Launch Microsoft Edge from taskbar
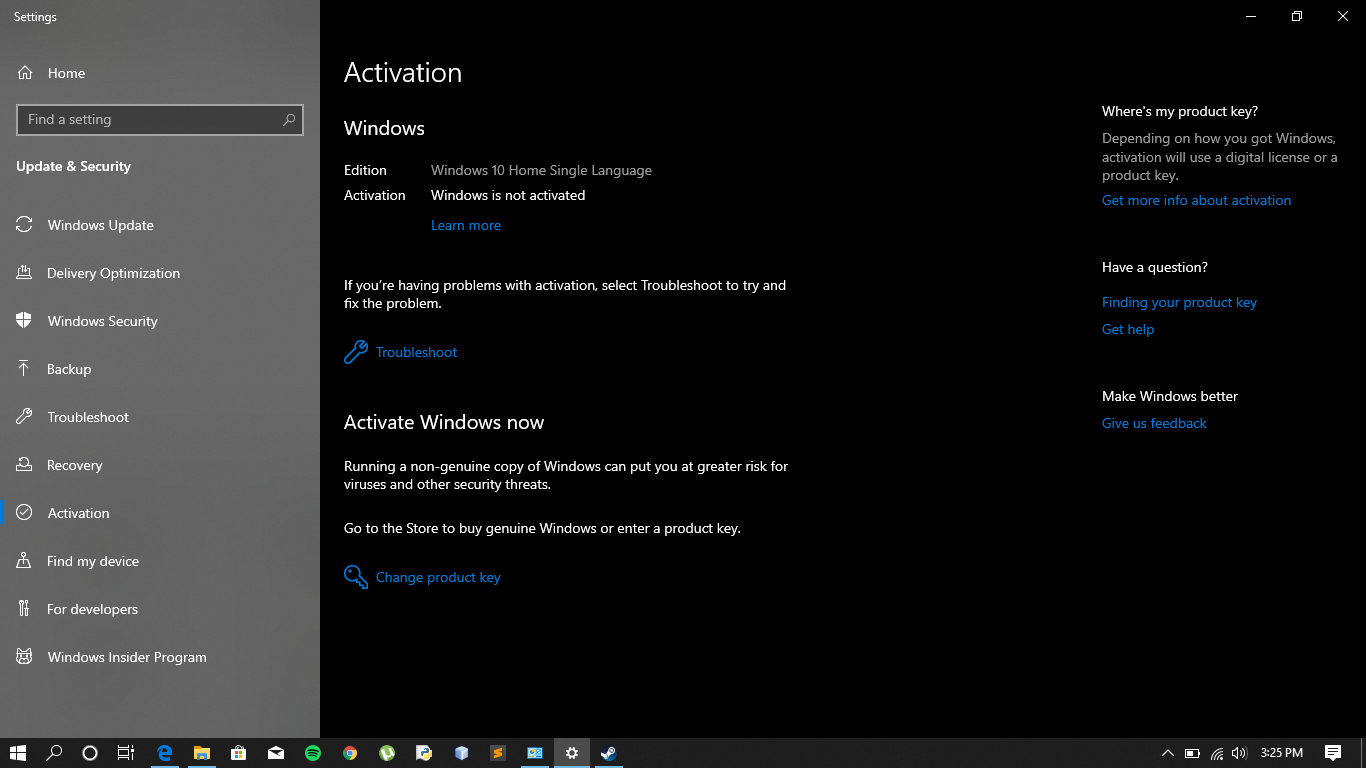Image resolution: width=1366 pixels, height=768 pixels. [165, 753]
